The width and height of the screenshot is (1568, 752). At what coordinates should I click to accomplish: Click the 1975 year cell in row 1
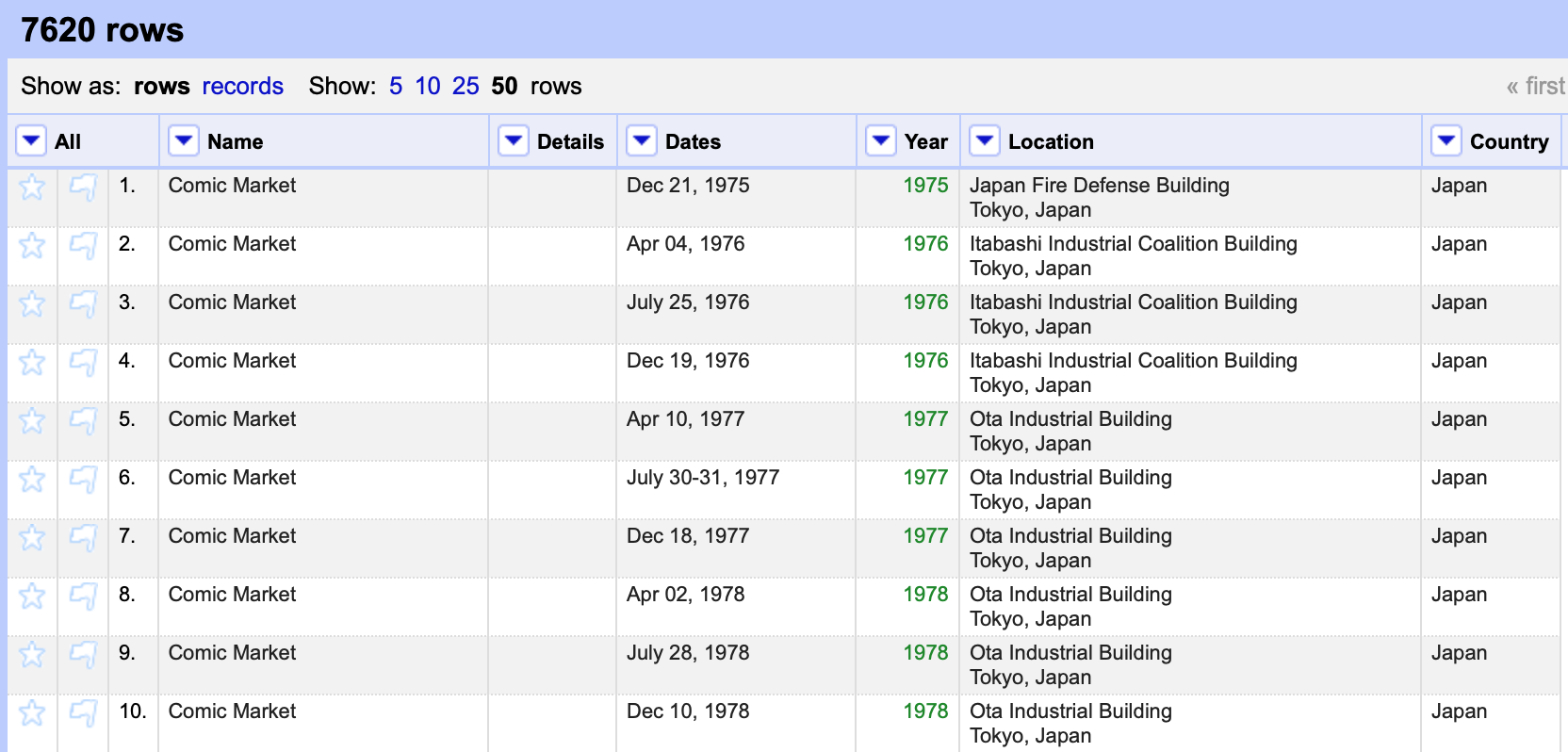click(x=925, y=186)
